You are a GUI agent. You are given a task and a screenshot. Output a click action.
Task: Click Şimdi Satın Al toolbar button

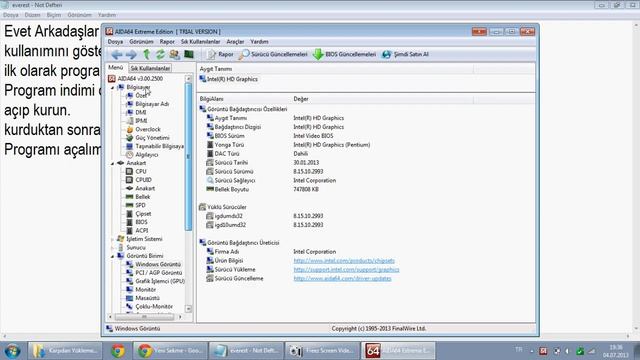click(x=405, y=54)
